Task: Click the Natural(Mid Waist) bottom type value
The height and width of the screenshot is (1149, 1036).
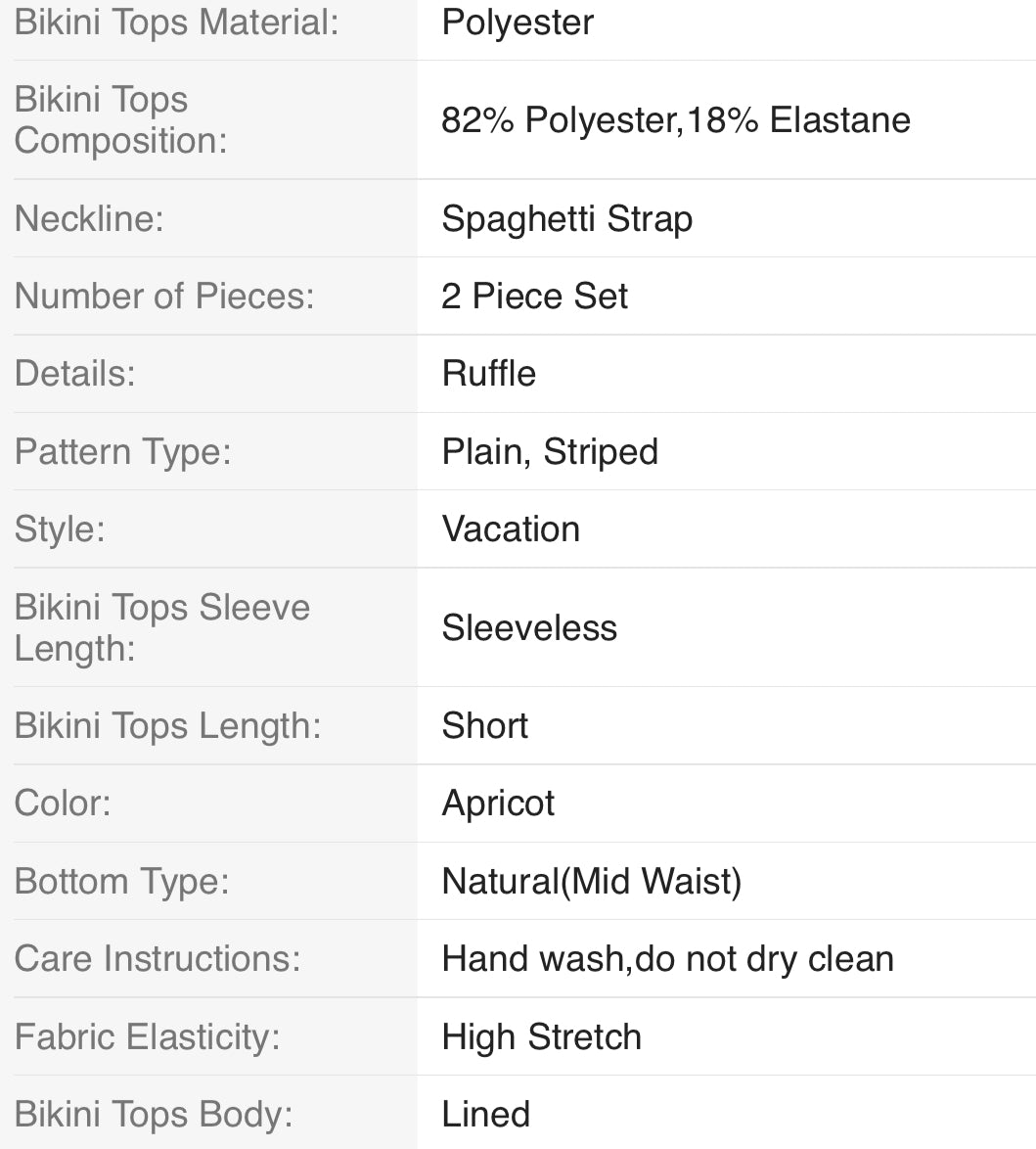Action: (x=592, y=882)
